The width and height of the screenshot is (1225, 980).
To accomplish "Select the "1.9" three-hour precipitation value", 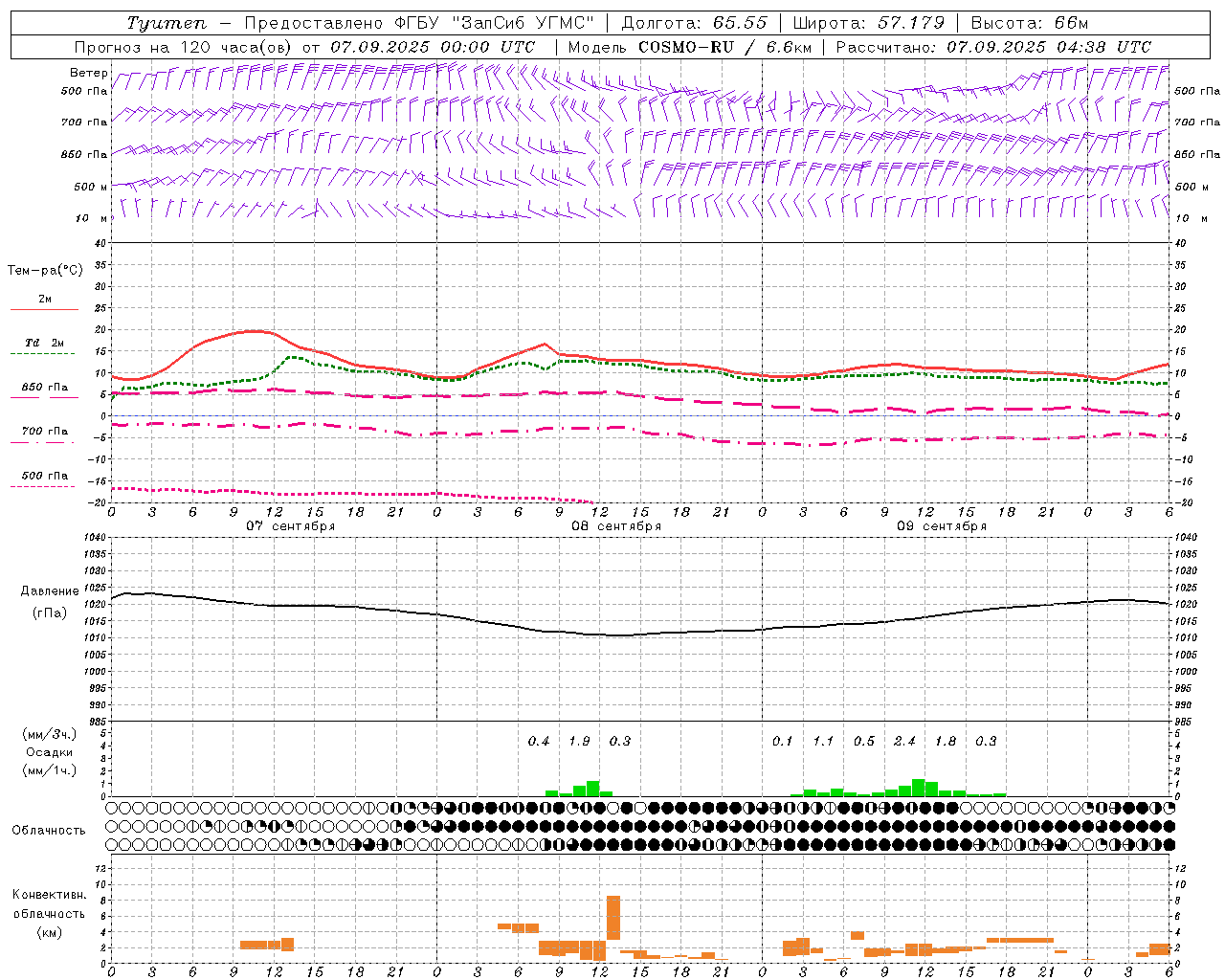I will [x=579, y=742].
